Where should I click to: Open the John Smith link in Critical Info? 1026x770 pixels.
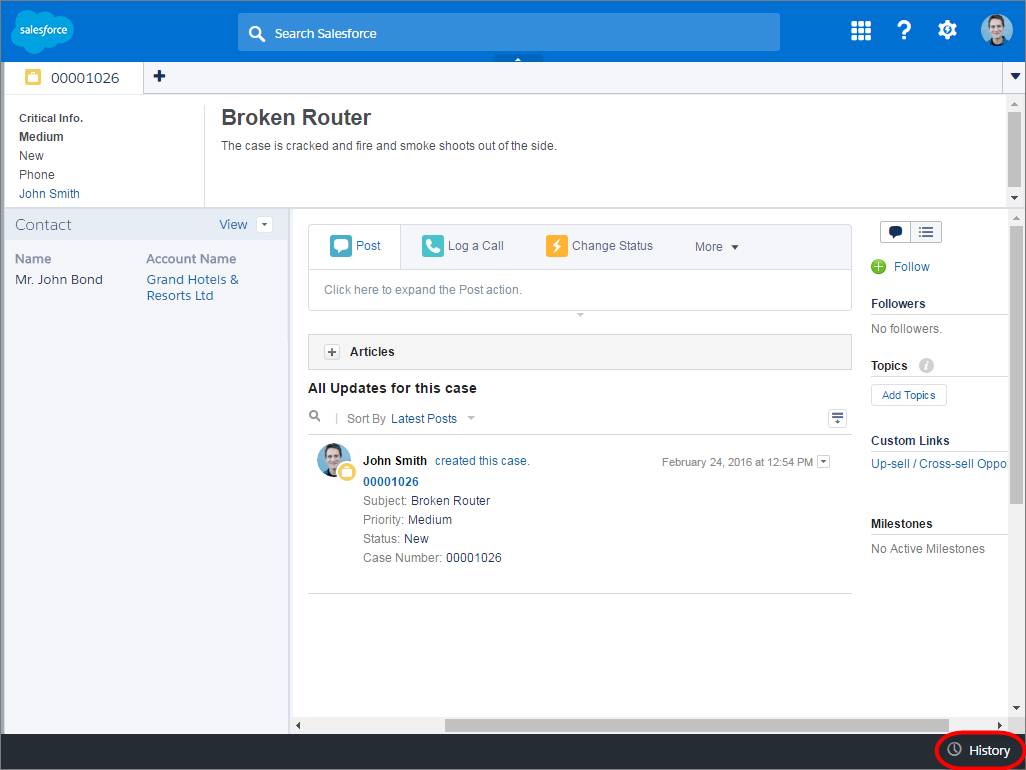[49, 194]
